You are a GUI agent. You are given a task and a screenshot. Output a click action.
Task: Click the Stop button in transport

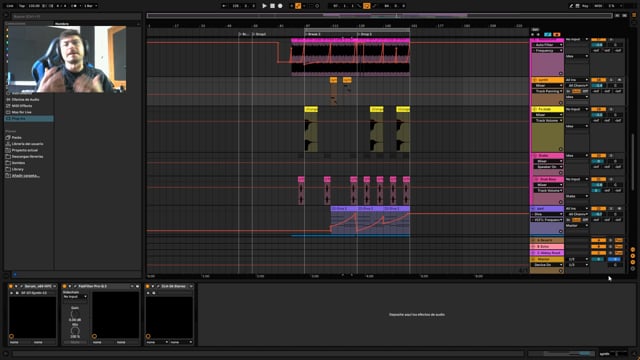point(272,6)
